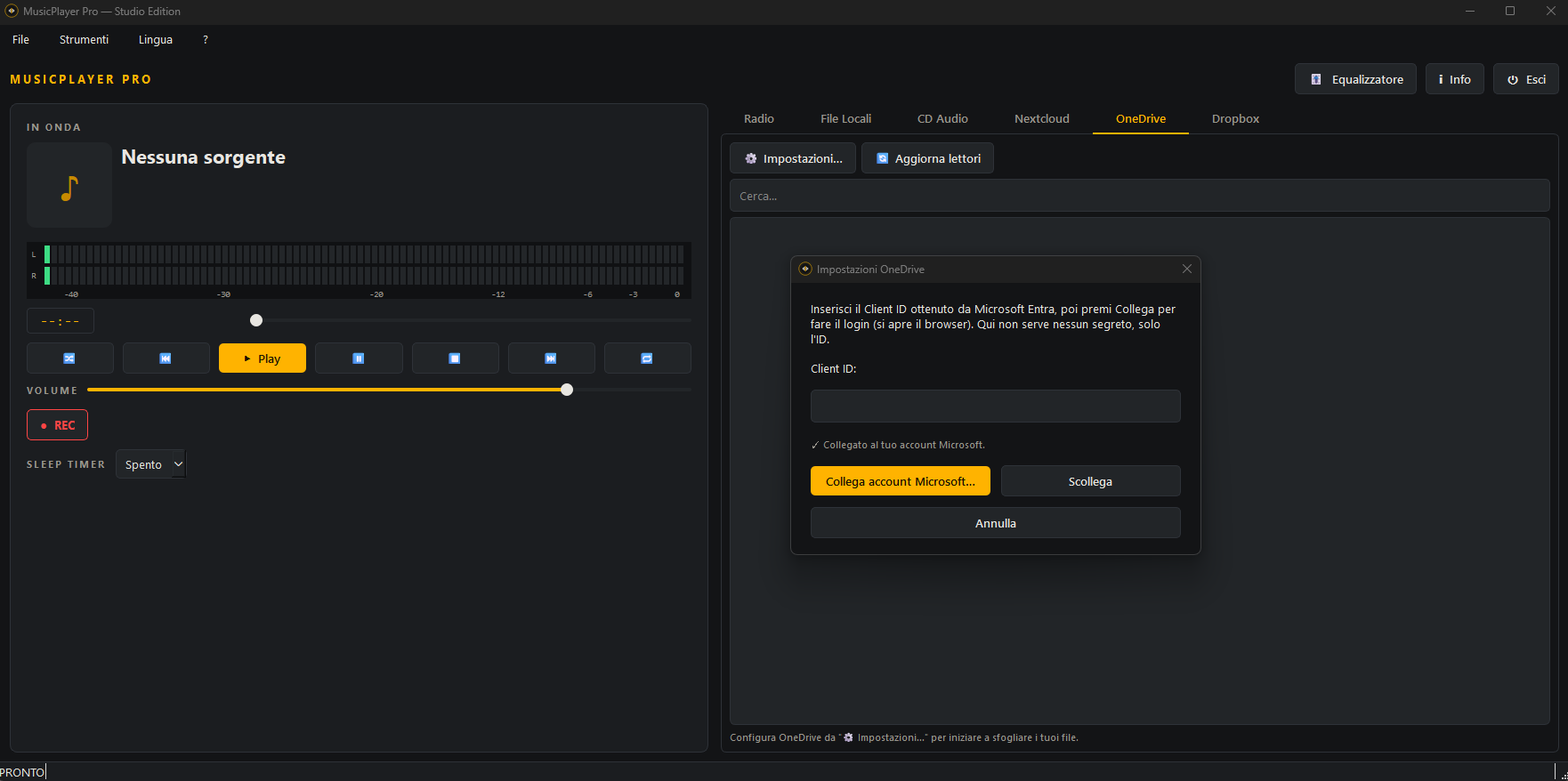Start recording with the REC button
This screenshot has height=781, width=1568.
coord(57,425)
